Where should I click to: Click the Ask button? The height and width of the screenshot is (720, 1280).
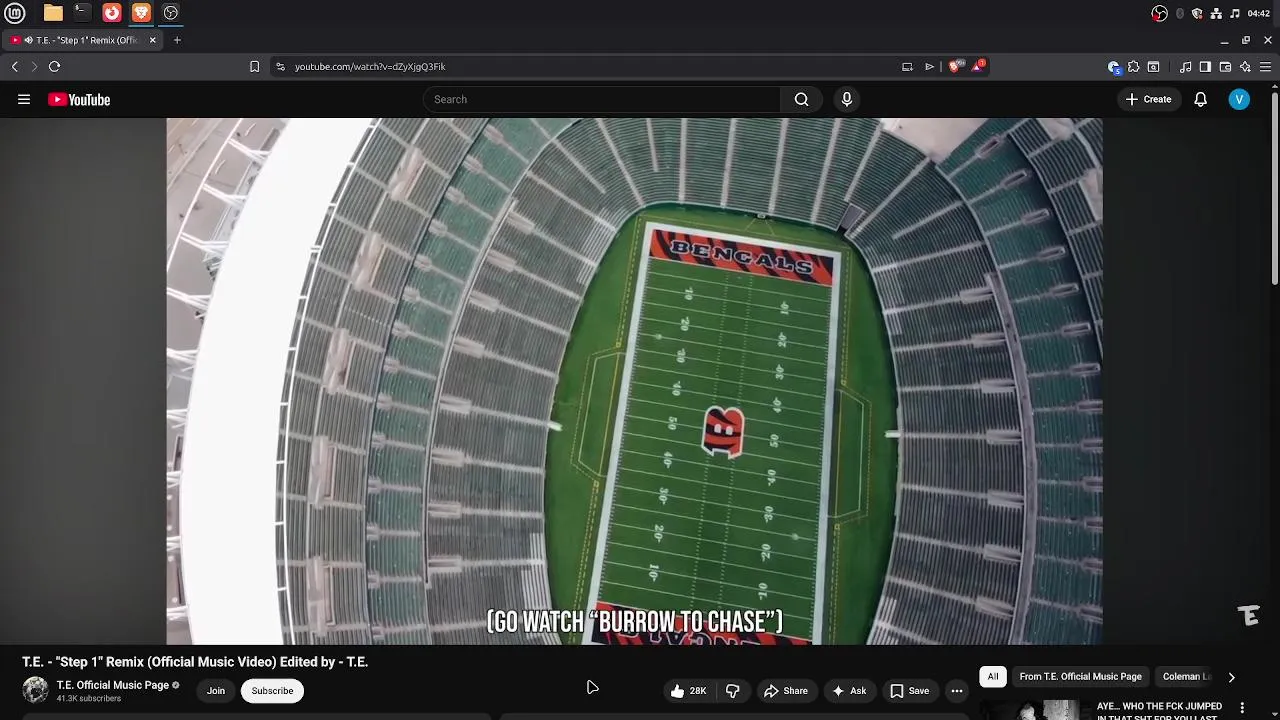849,691
